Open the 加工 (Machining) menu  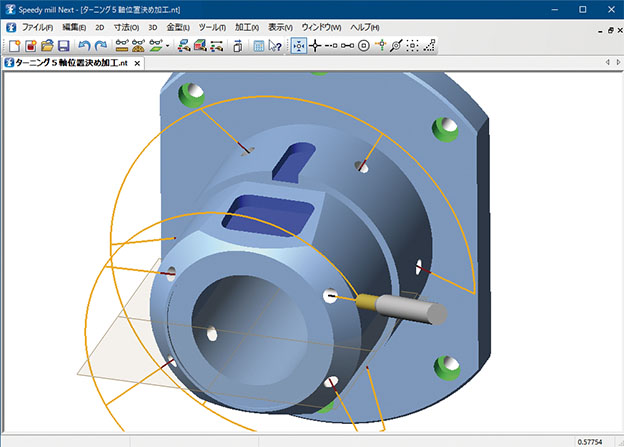248,27
